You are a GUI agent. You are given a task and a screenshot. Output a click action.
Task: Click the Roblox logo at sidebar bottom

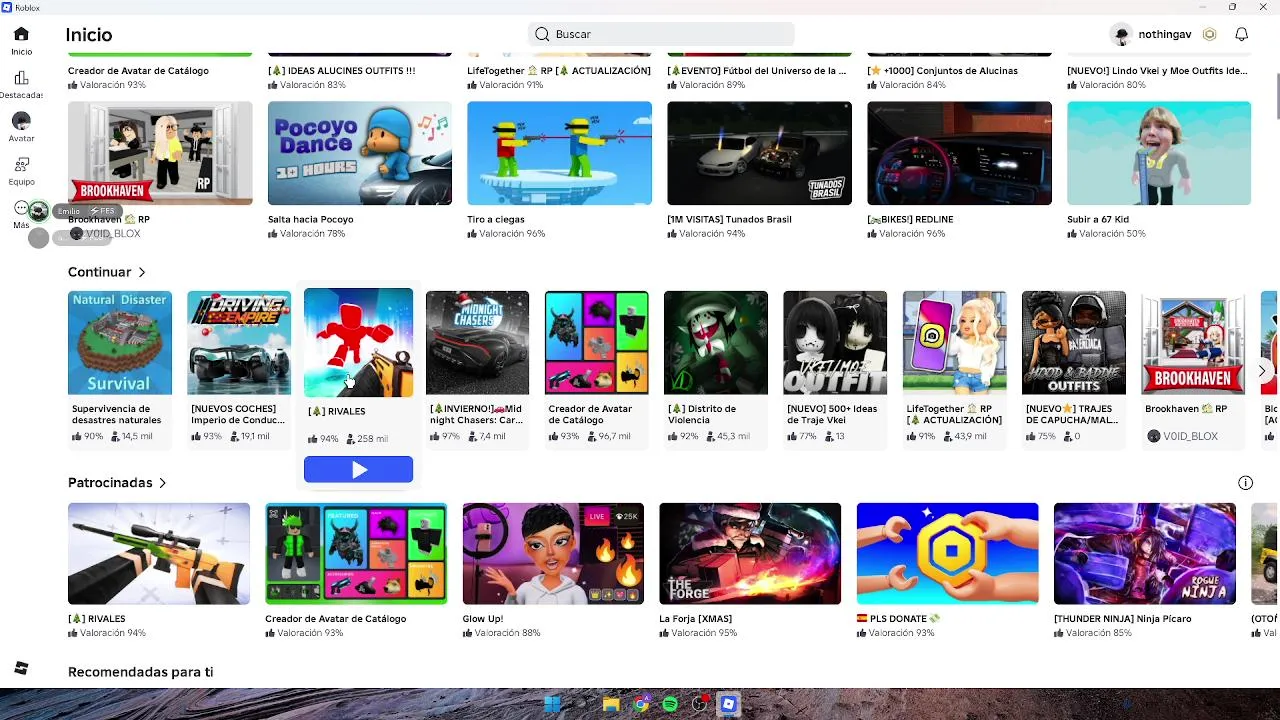(21, 668)
